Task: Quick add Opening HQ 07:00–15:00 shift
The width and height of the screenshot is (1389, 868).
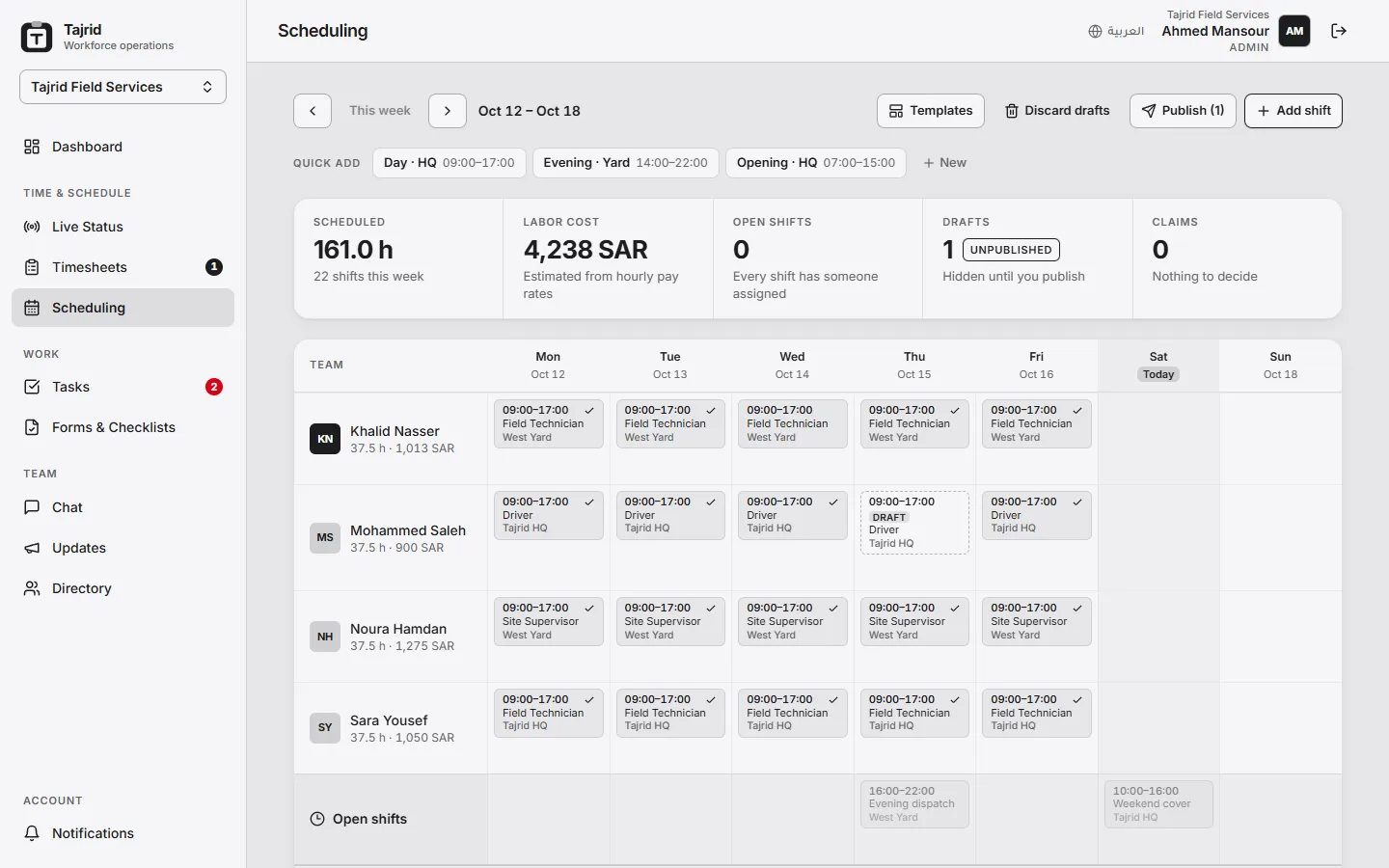Action: 816,163
